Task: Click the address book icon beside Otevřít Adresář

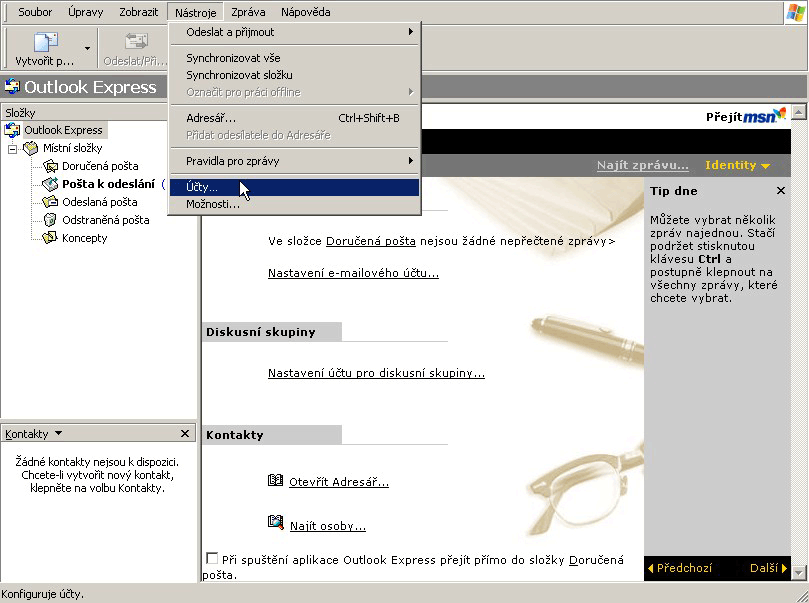Action: [x=276, y=481]
